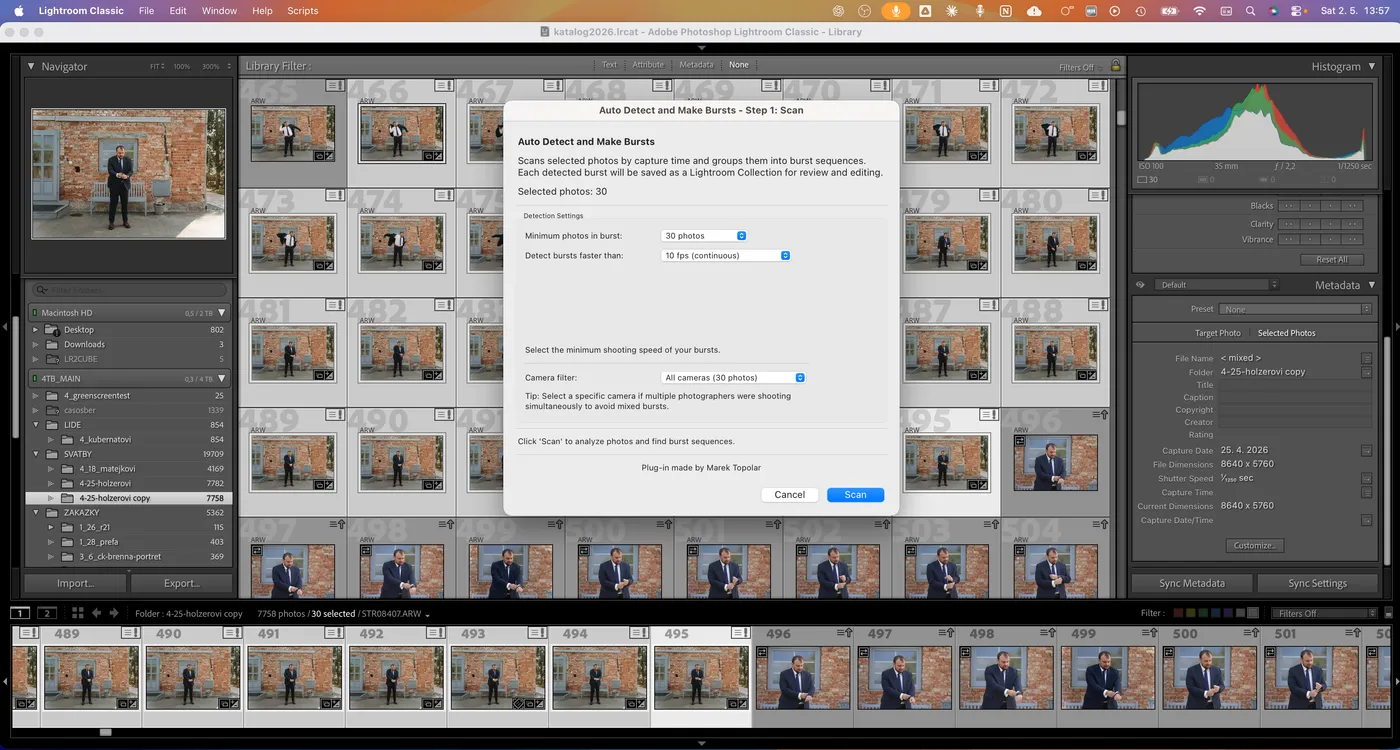The height and width of the screenshot is (750, 1400).
Task: Open the Lightroom Classic app menu
Action: click(81, 11)
